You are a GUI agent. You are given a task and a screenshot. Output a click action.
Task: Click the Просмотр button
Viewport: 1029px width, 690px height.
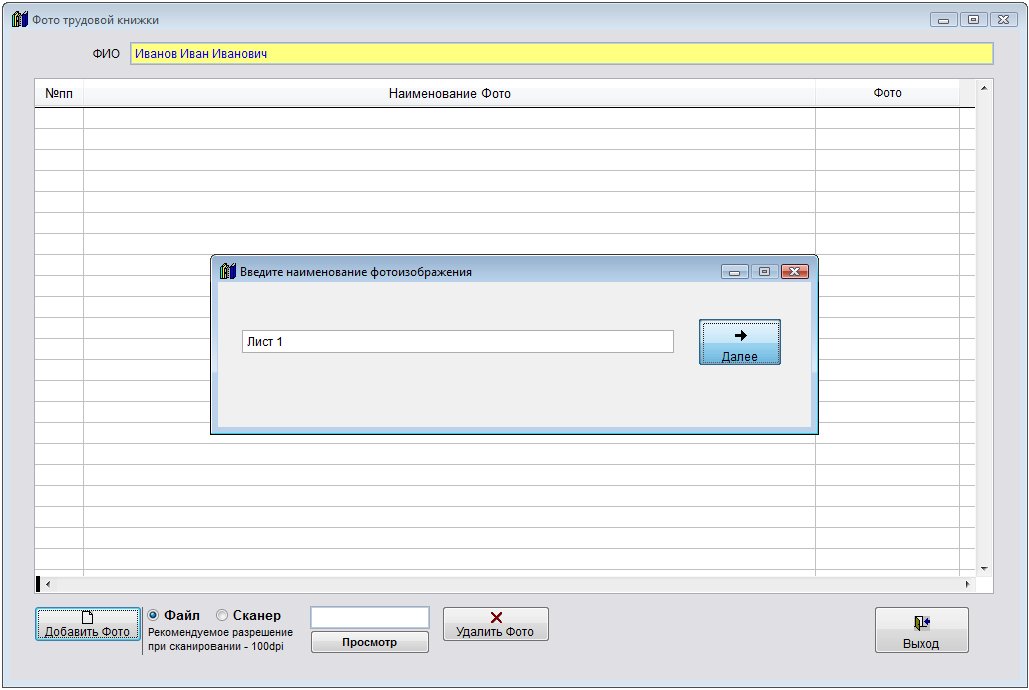click(x=369, y=642)
